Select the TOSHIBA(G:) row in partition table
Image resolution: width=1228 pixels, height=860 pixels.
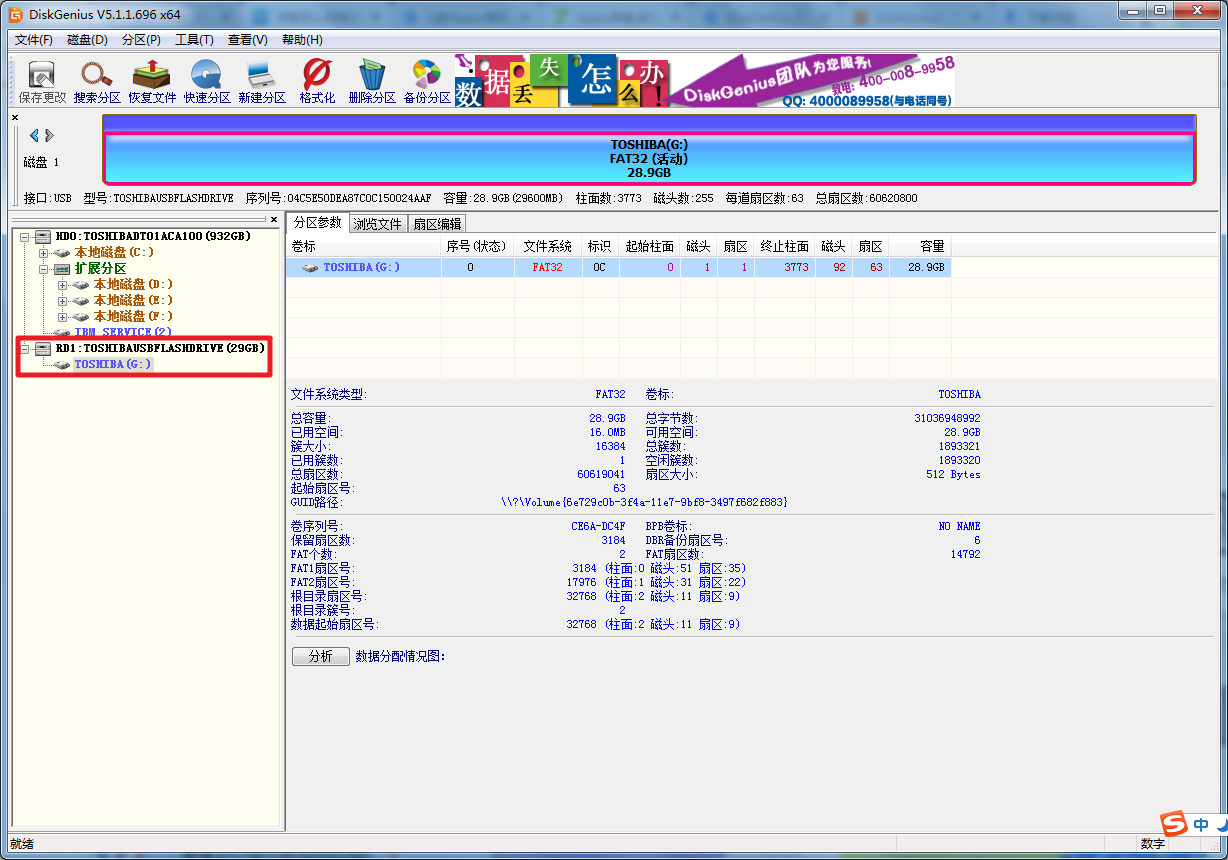(x=619, y=268)
